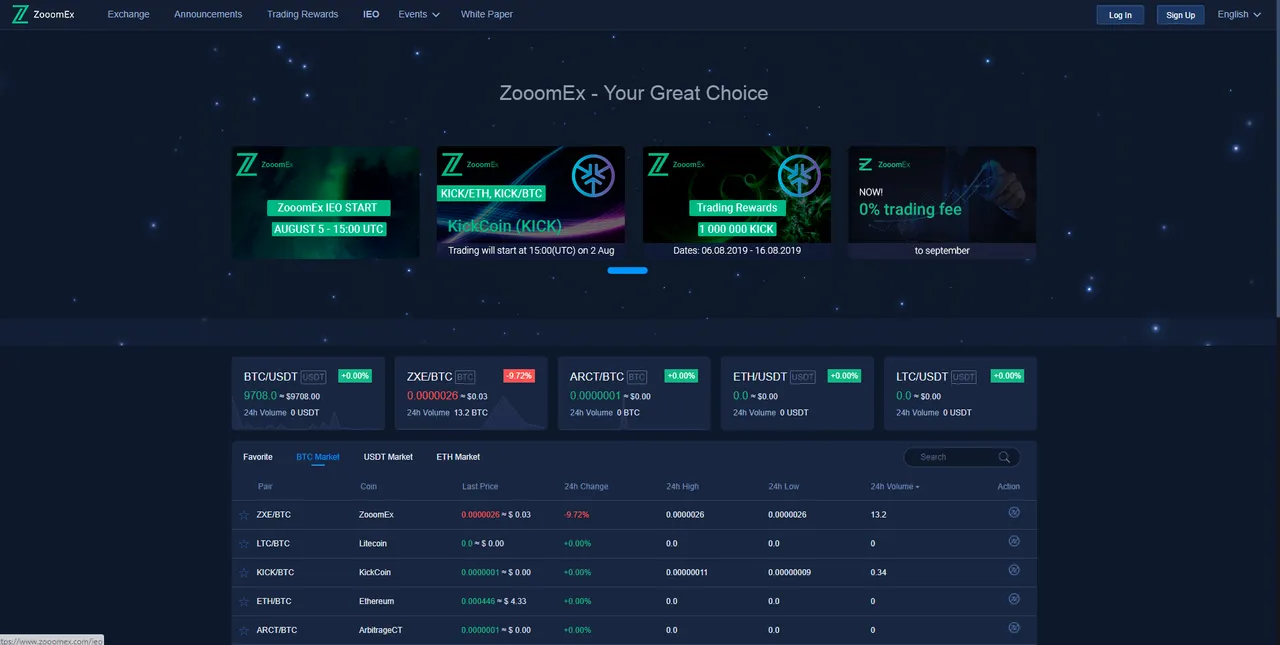Select the KICK/BTC pair name in table

click(x=275, y=573)
